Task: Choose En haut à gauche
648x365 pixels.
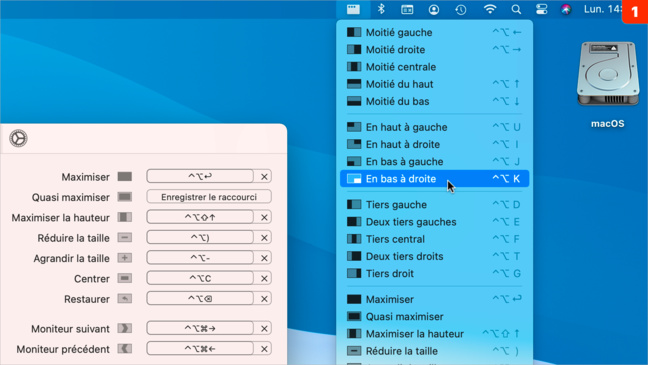Action: click(434, 127)
